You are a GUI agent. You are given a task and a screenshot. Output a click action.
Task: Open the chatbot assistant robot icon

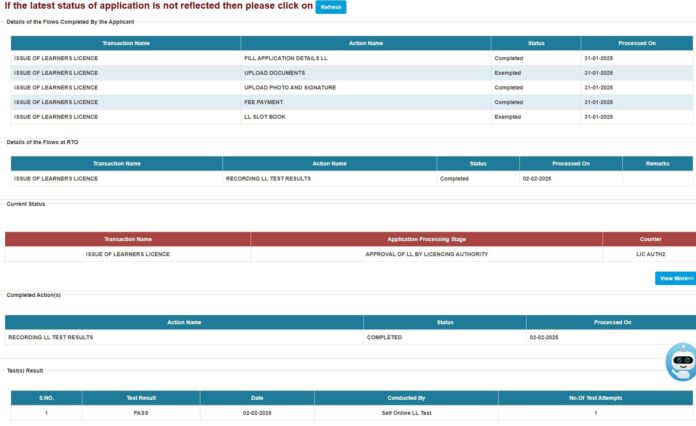682,361
